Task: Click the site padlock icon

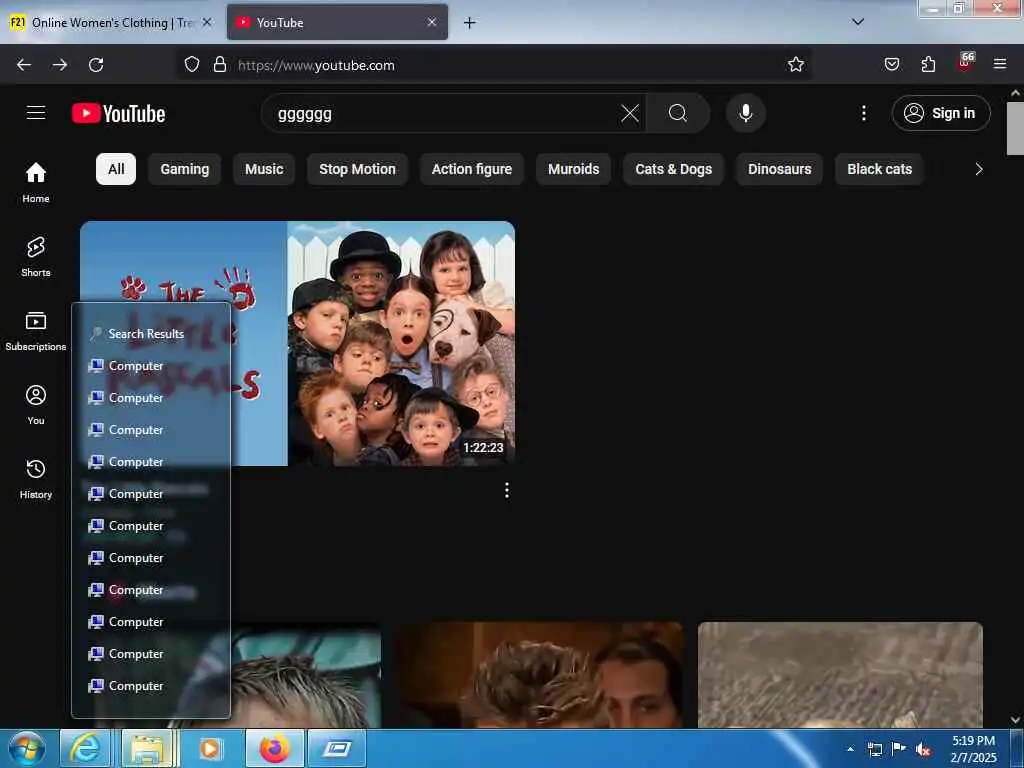Action: point(220,65)
